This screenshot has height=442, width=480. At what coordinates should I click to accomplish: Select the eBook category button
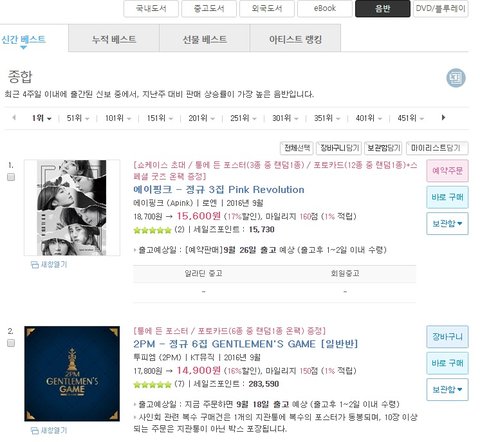[325, 8]
